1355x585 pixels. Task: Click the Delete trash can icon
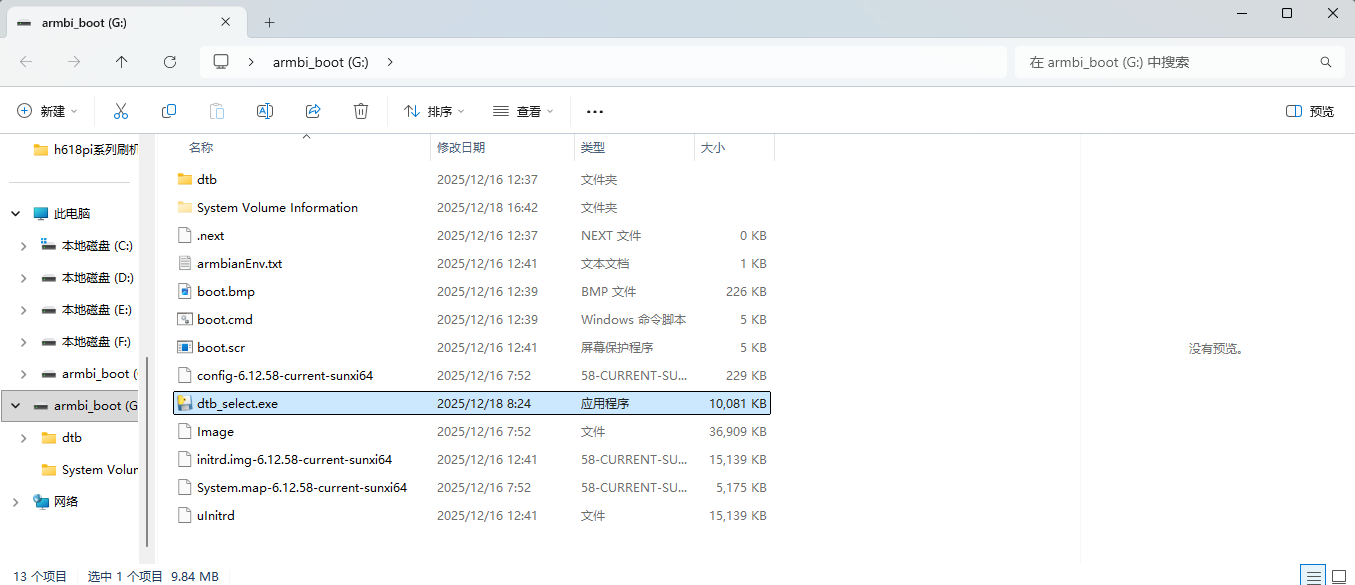click(x=361, y=111)
